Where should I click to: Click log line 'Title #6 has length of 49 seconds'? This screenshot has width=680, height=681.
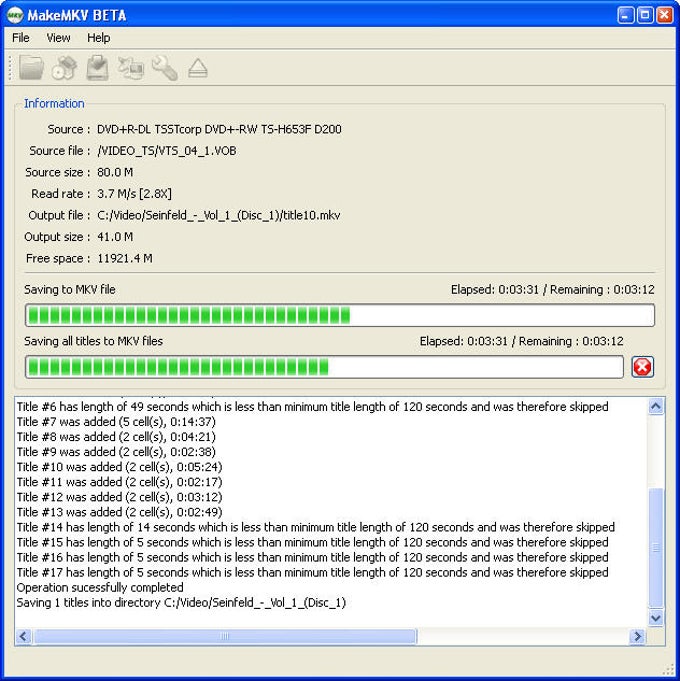tap(312, 407)
